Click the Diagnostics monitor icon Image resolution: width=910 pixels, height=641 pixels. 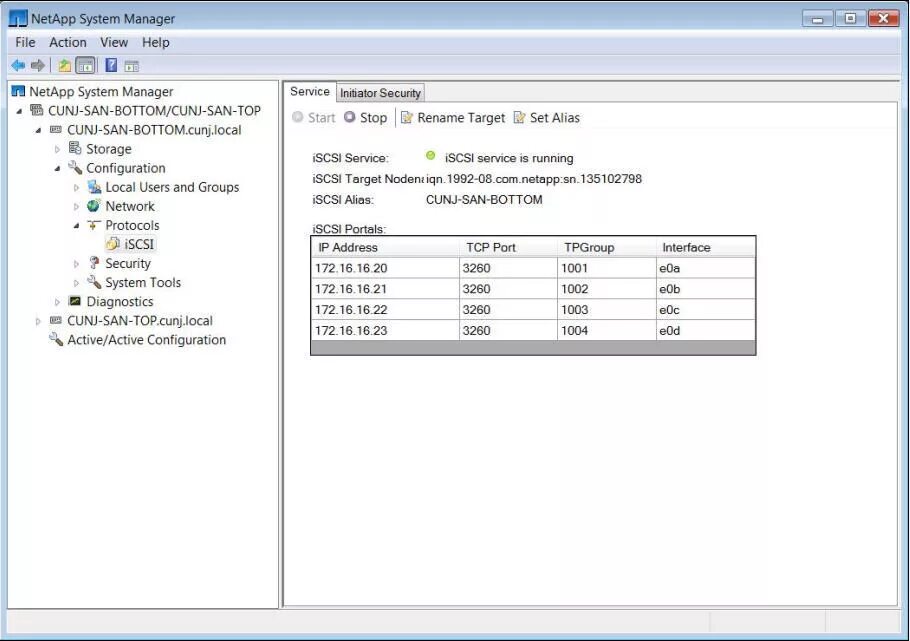point(75,301)
